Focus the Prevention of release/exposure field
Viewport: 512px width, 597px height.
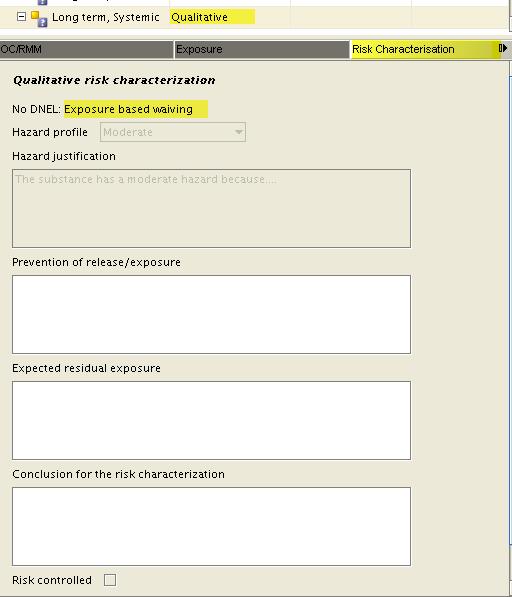click(211, 314)
